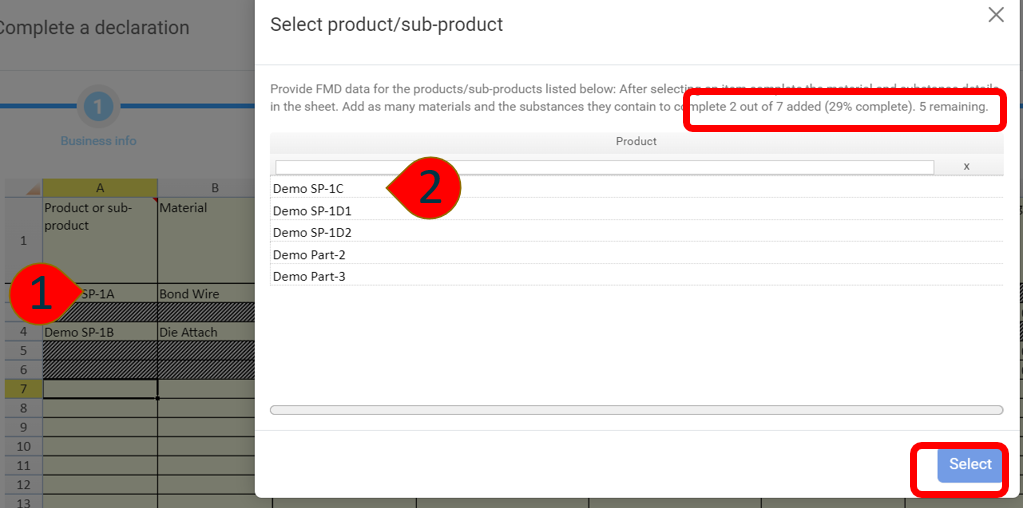Click the Business info step 1 icon

pyautogui.click(x=98, y=106)
